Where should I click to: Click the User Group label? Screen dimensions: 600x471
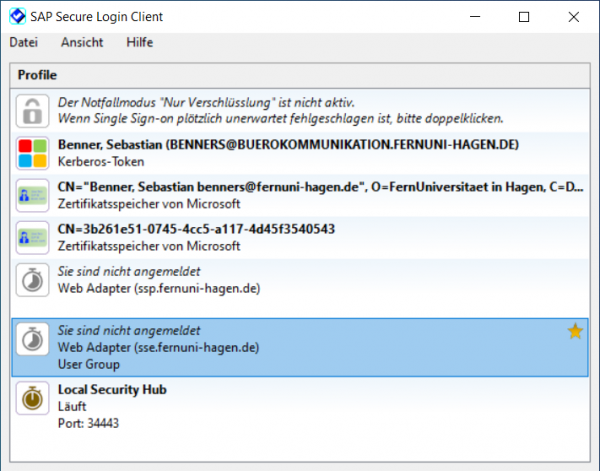click(x=89, y=364)
